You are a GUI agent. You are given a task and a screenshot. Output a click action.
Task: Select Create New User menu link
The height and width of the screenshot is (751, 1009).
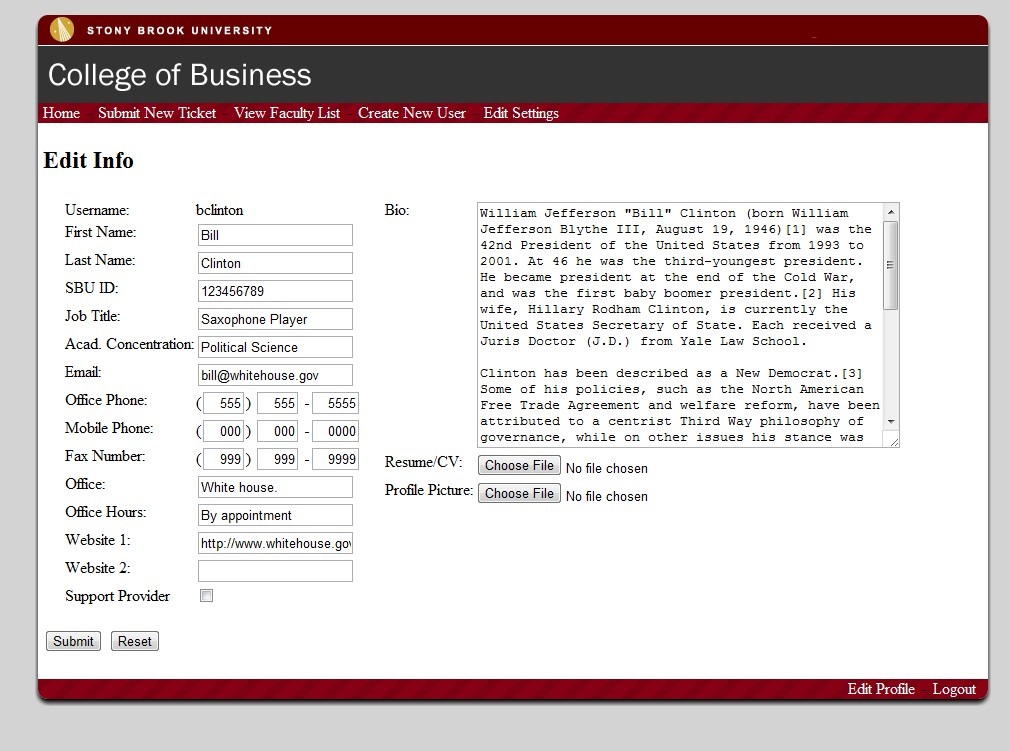click(412, 113)
